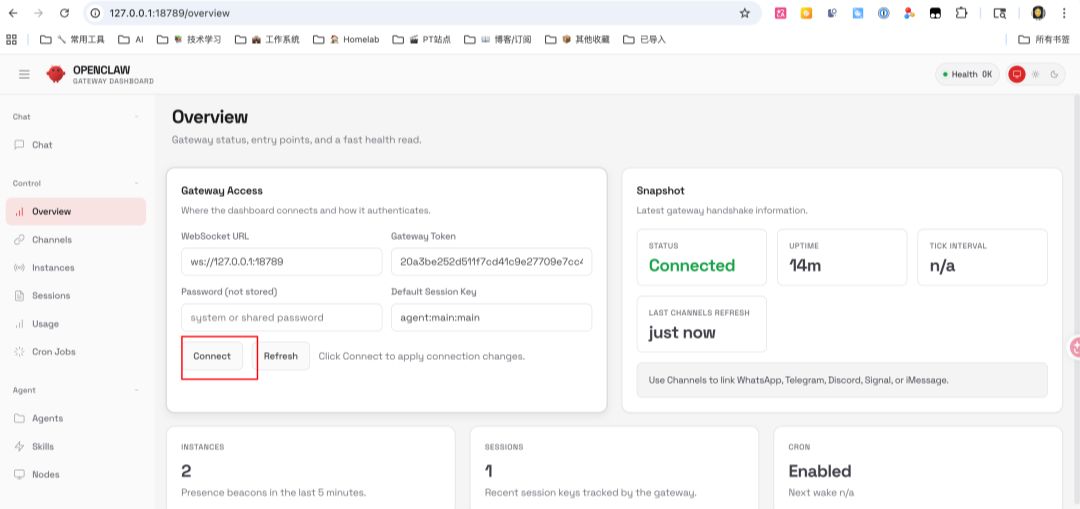Click the n/a tick interval value
The width and height of the screenshot is (1080, 509).
942,265
